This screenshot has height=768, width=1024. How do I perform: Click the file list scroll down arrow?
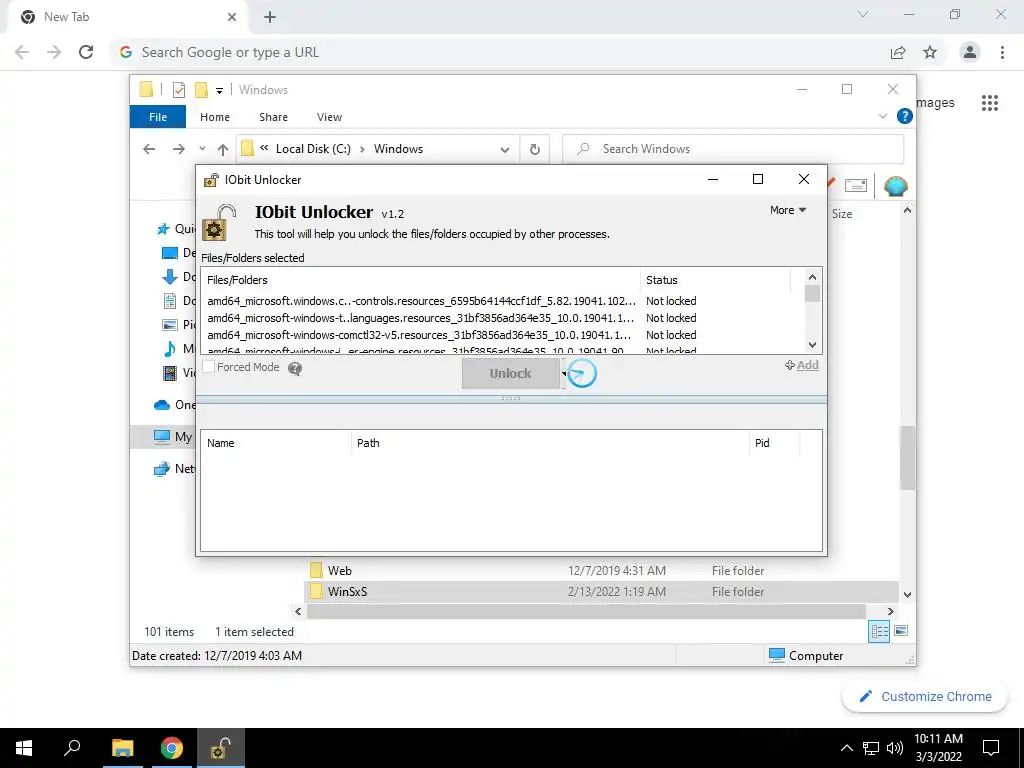pos(812,345)
